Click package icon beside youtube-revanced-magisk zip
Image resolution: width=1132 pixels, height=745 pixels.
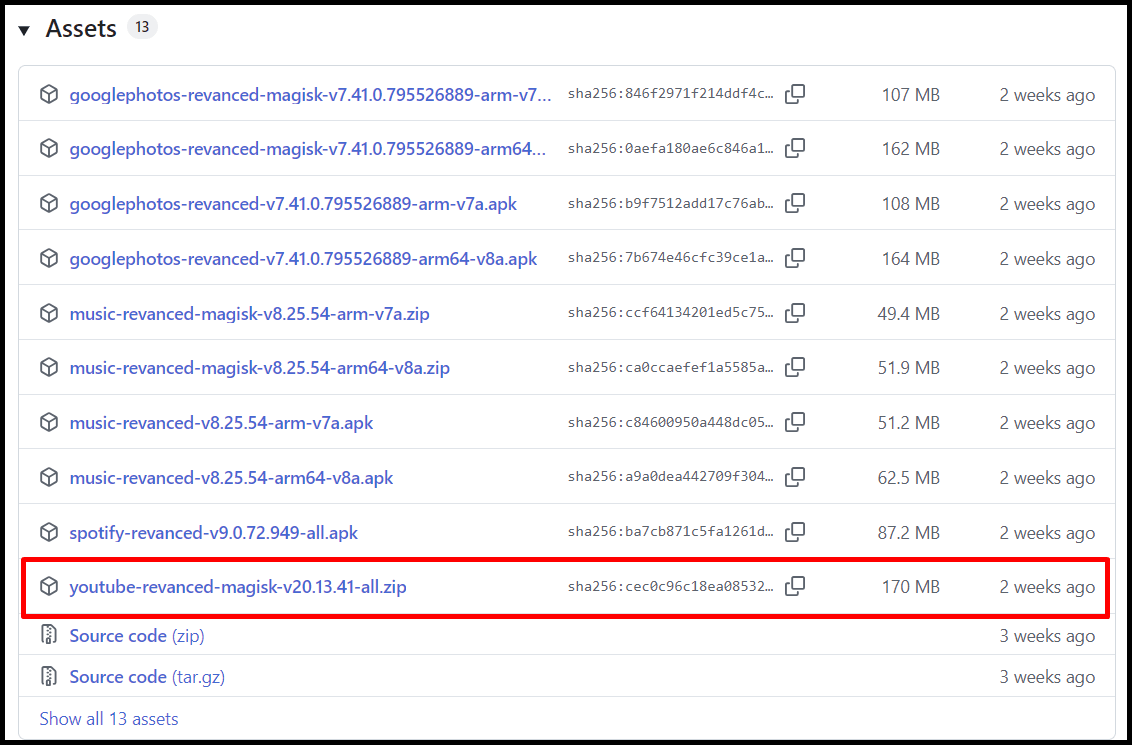coord(48,586)
